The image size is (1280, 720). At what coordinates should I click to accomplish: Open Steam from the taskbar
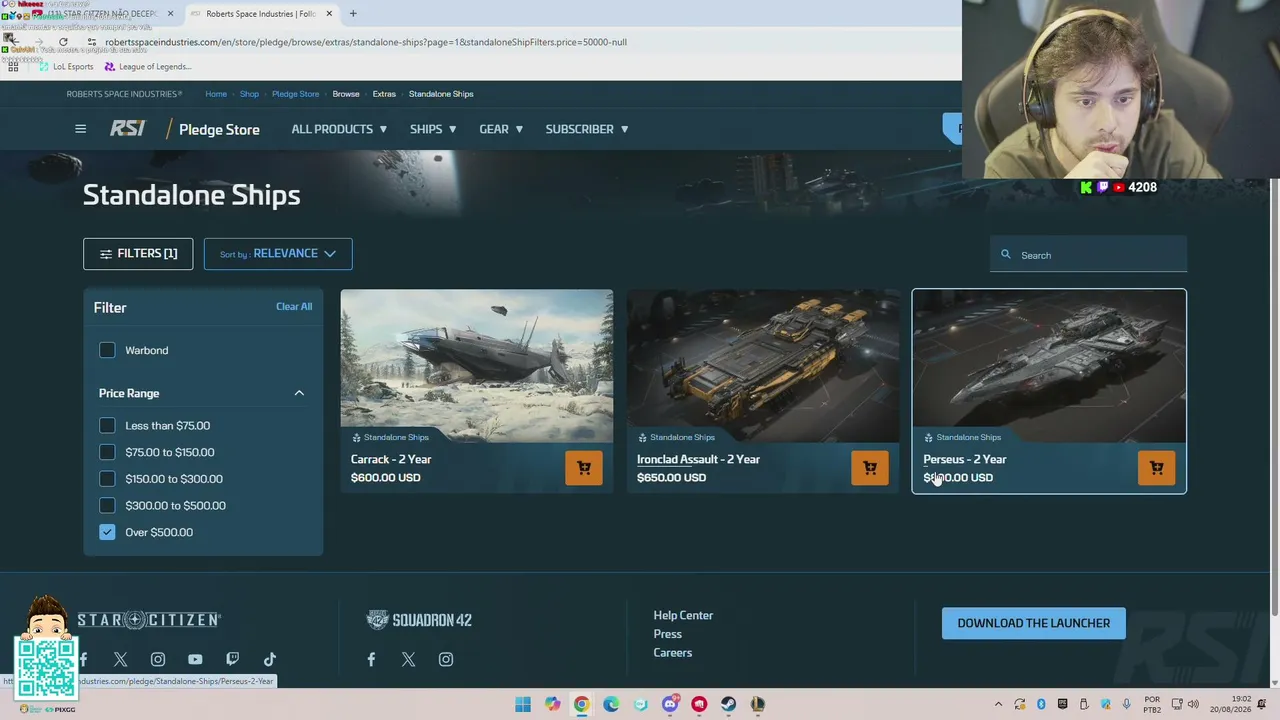[728, 704]
